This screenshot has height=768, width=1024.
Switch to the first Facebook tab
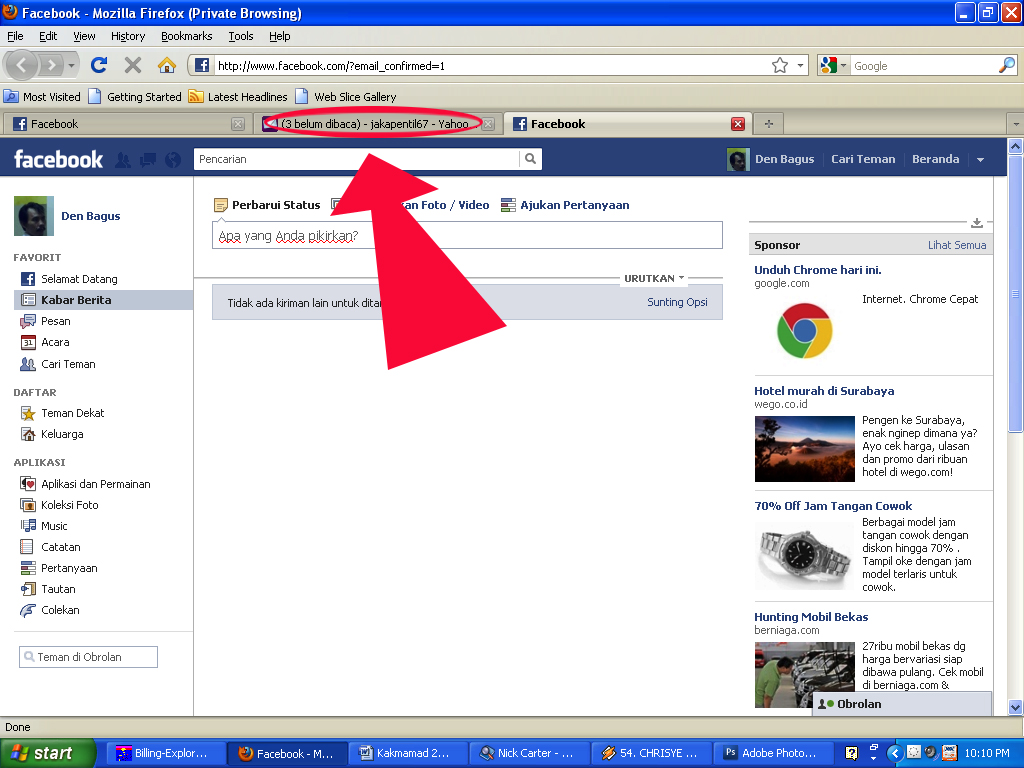pyautogui.click(x=127, y=123)
